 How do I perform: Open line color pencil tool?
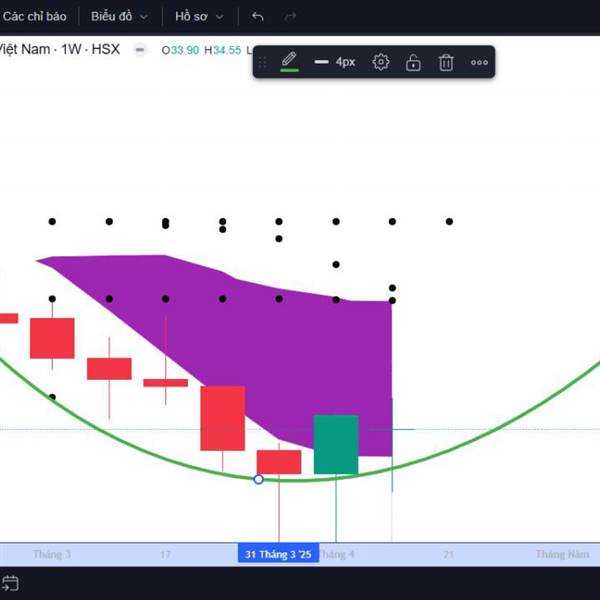[289, 62]
